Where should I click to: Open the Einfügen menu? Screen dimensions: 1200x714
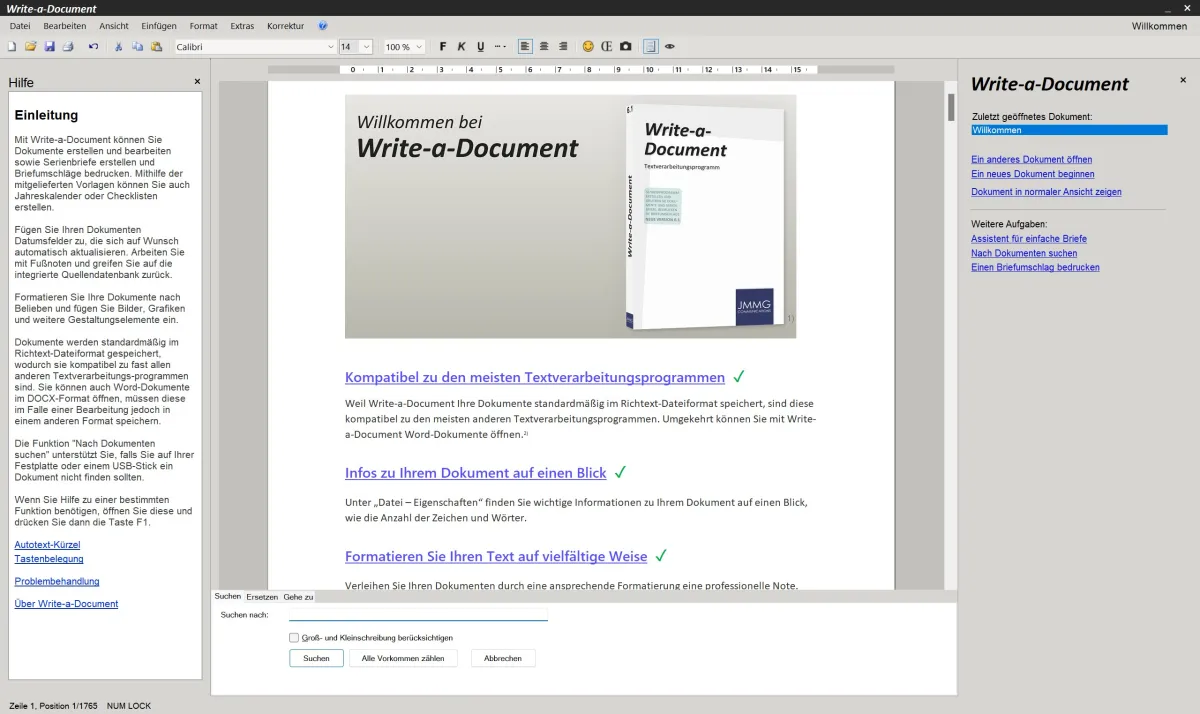point(159,26)
